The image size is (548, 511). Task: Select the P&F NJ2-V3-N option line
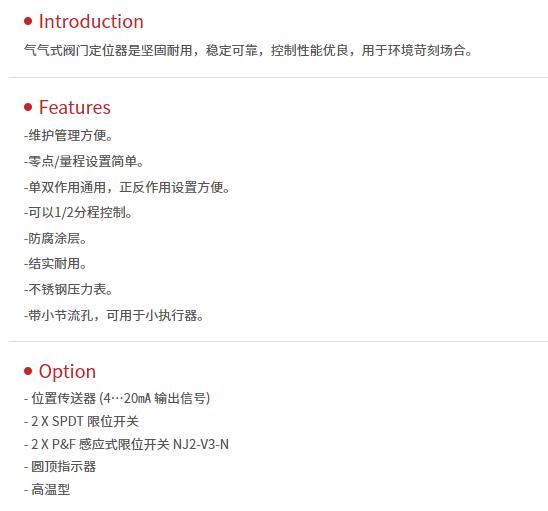click(126, 445)
